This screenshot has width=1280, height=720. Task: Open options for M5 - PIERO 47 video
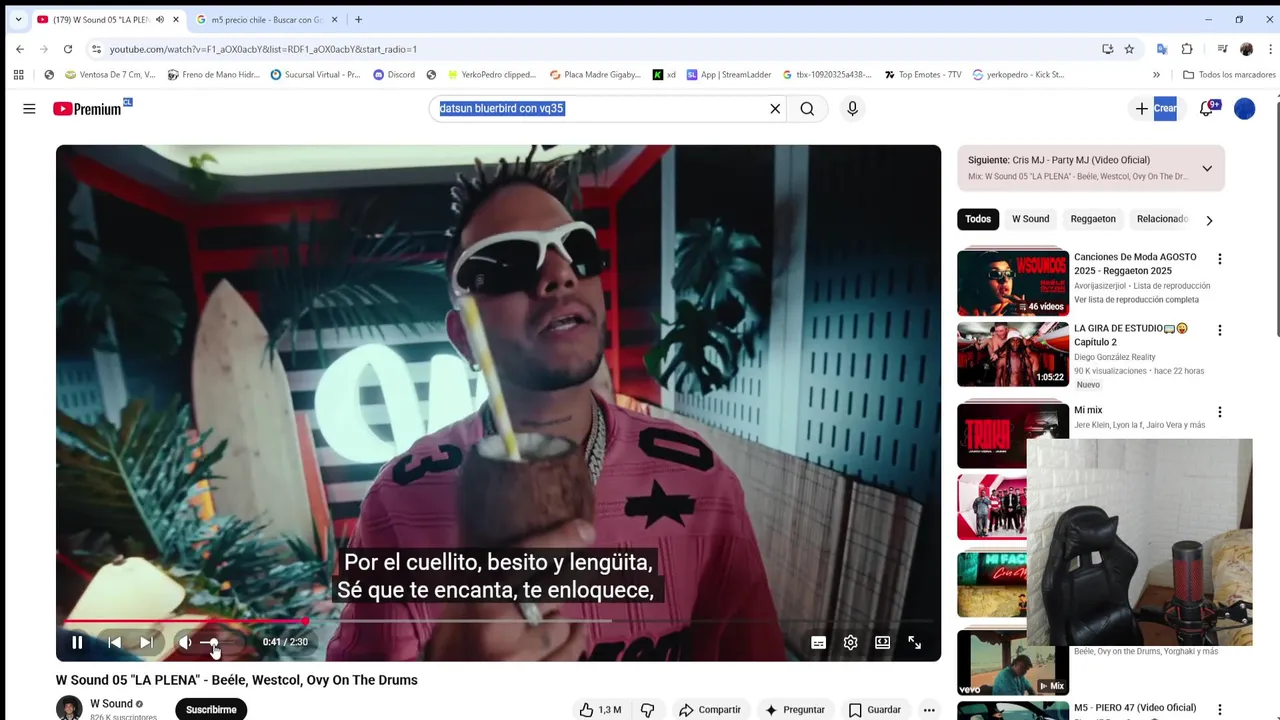click(1219, 709)
